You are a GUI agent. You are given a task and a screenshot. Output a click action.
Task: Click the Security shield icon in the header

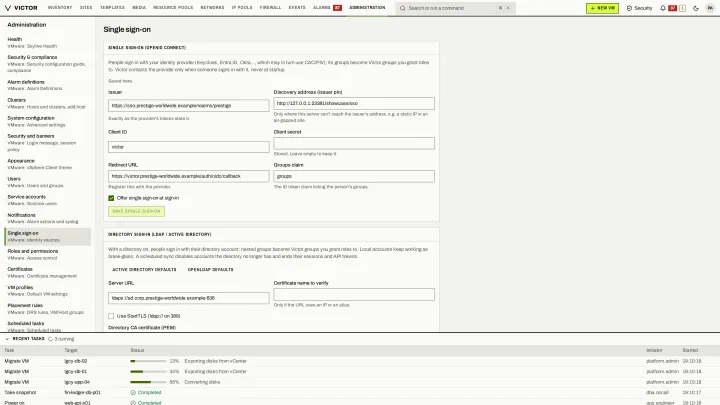629,8
